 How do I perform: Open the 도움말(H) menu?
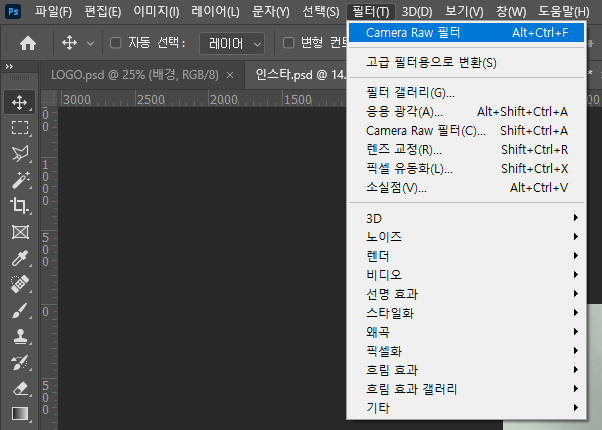564,12
